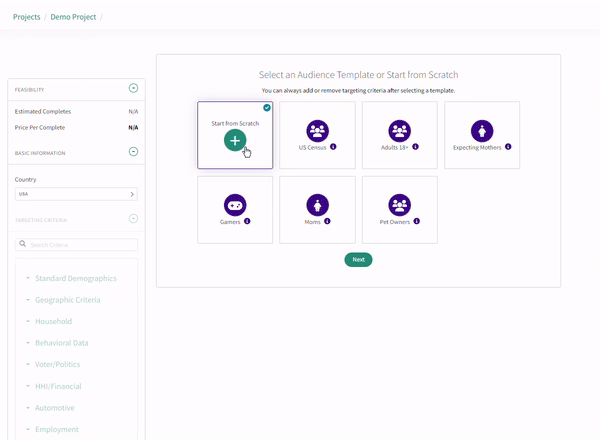
Task: Open the Country USA dropdown
Action: (76, 194)
